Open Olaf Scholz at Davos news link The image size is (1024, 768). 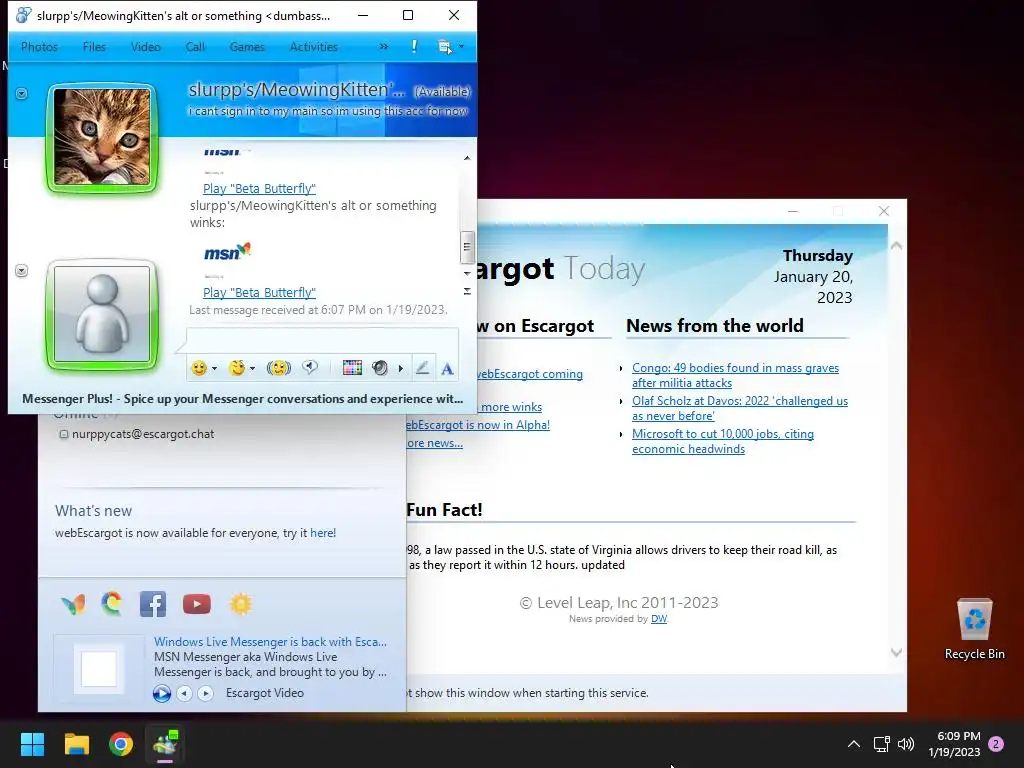(x=740, y=408)
